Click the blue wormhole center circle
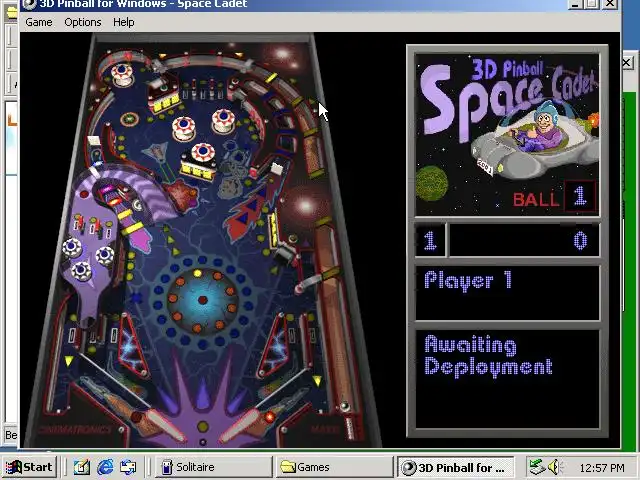The image size is (640, 480). coord(203,300)
